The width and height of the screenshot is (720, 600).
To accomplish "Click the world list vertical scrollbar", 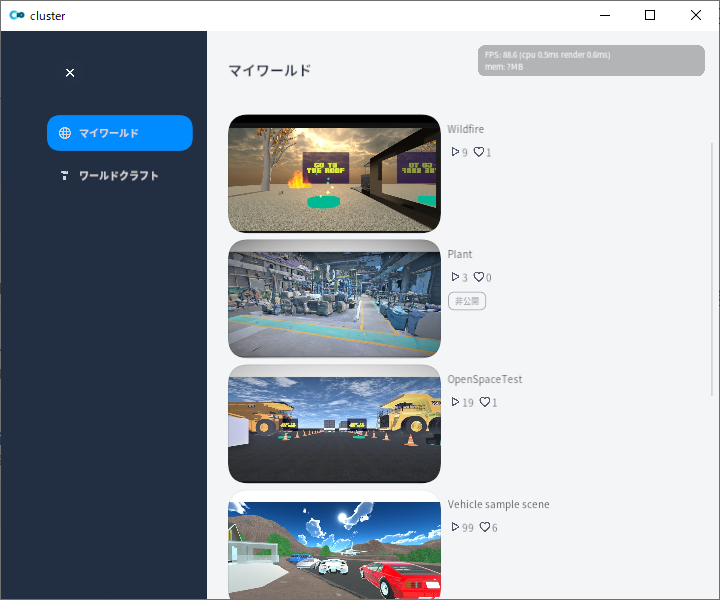I will click(x=713, y=268).
